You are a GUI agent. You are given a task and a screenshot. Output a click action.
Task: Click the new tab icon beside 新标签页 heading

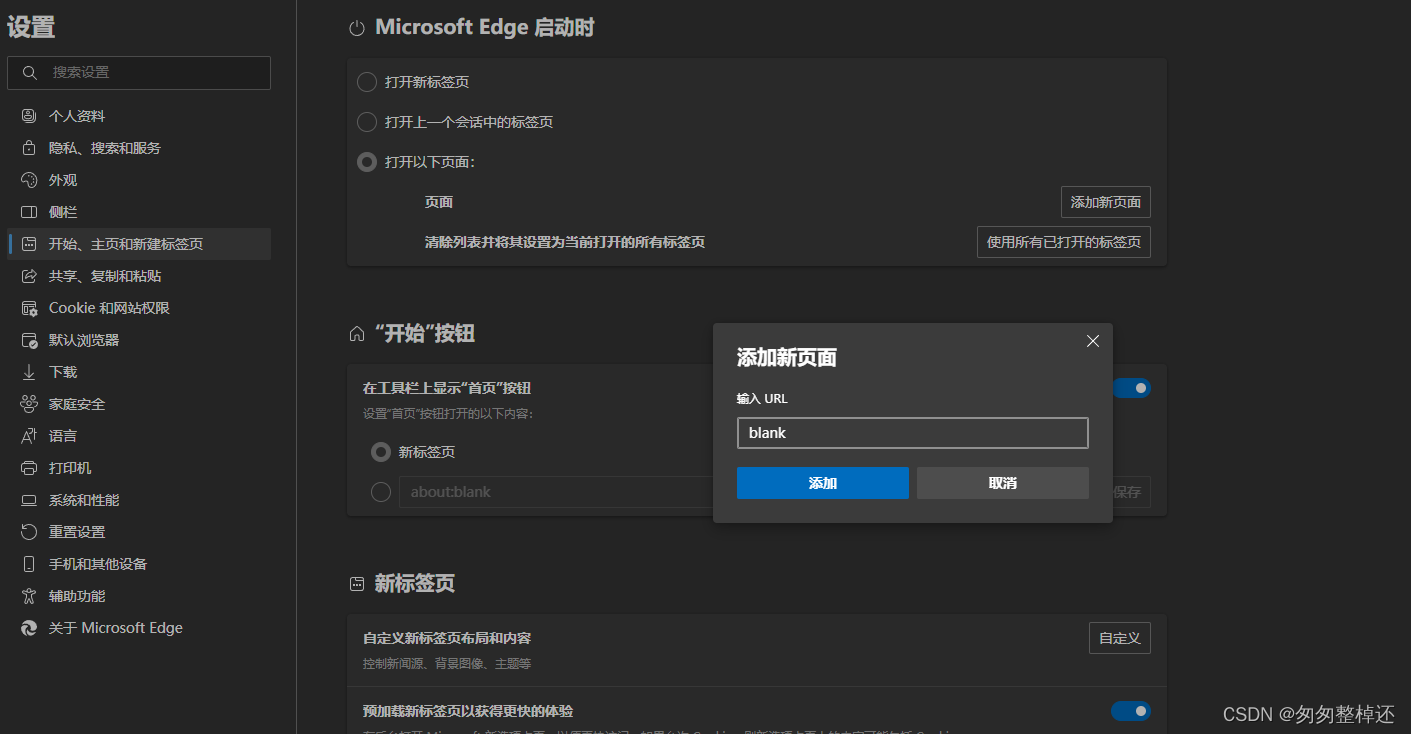[357, 584]
